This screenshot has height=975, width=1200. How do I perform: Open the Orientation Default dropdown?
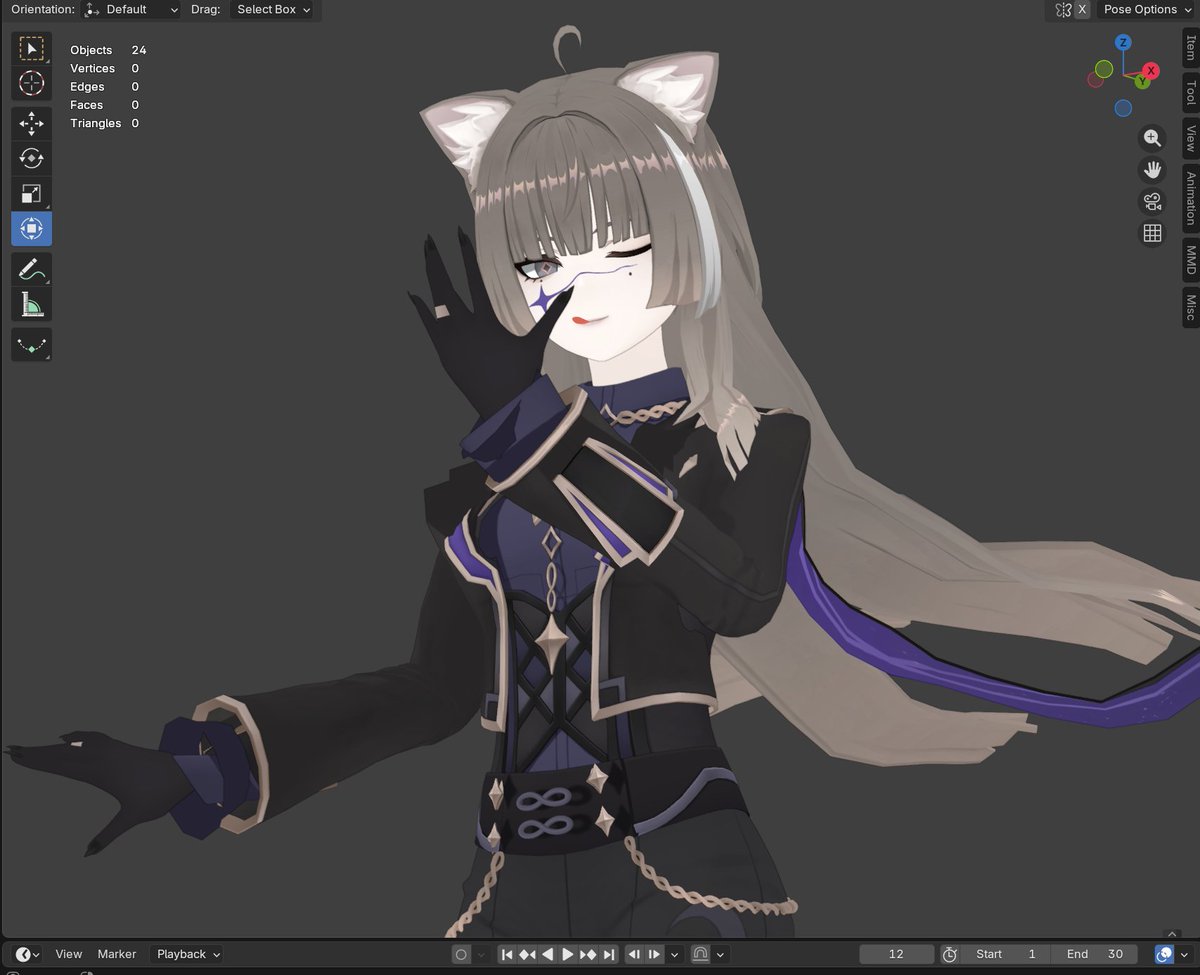click(x=132, y=9)
